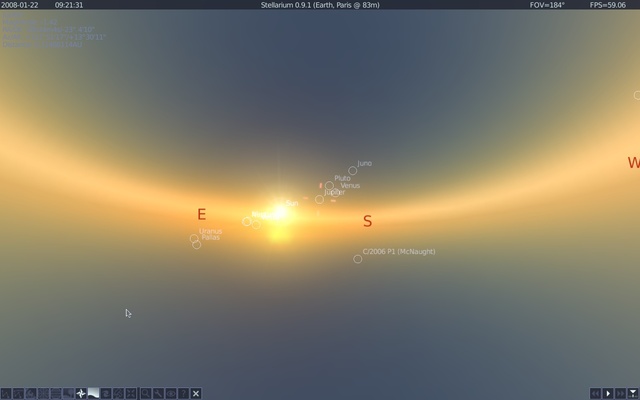The width and height of the screenshot is (640, 400).
Task: Toggle ground landscape display
Action: pyautogui.click(x=68, y=393)
